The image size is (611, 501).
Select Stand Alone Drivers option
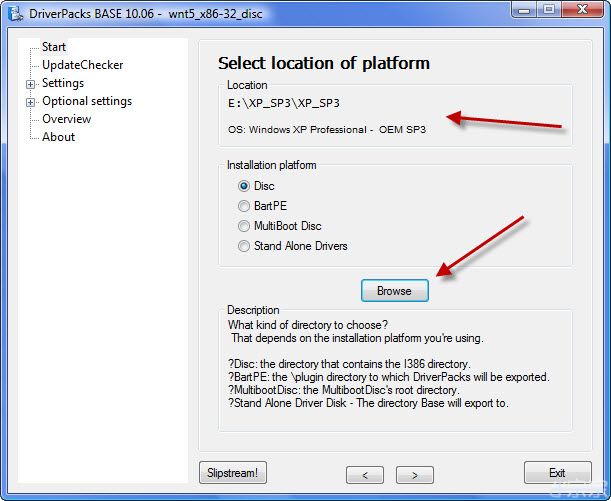pyautogui.click(x=244, y=246)
